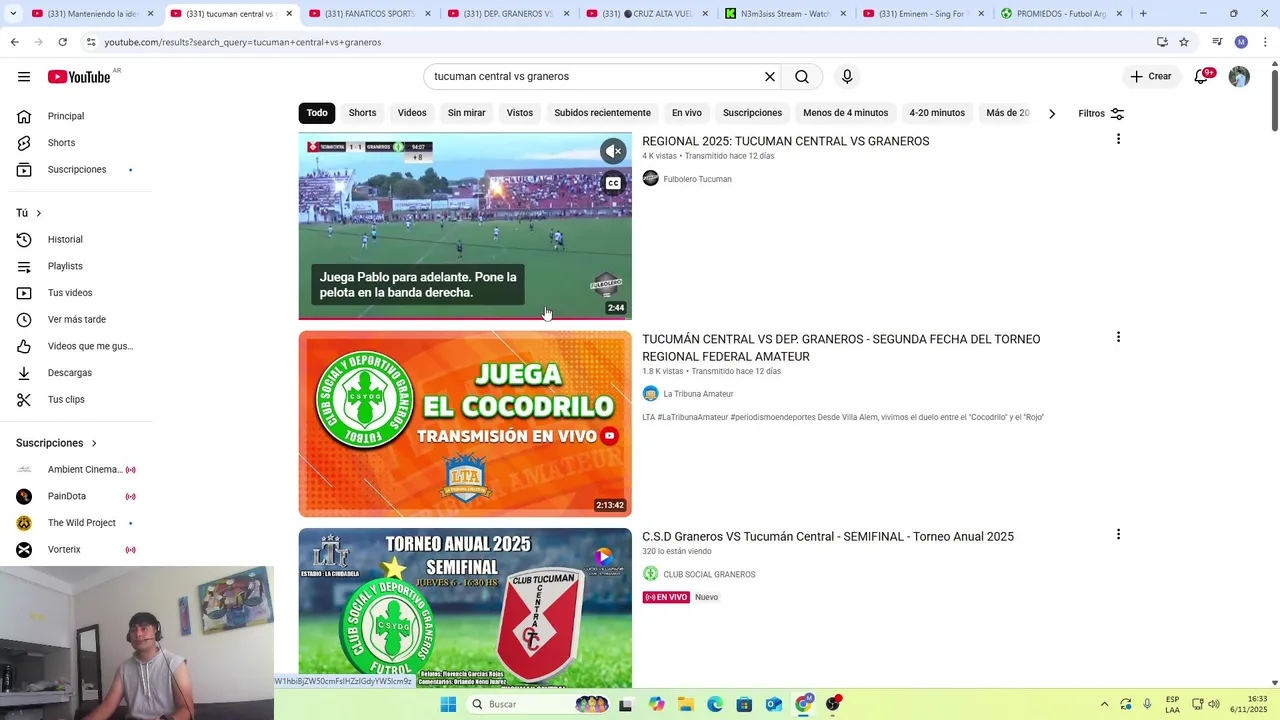Open Fulbolero Tucuman channel avatar
This screenshot has width=1280, height=720.
point(650,178)
